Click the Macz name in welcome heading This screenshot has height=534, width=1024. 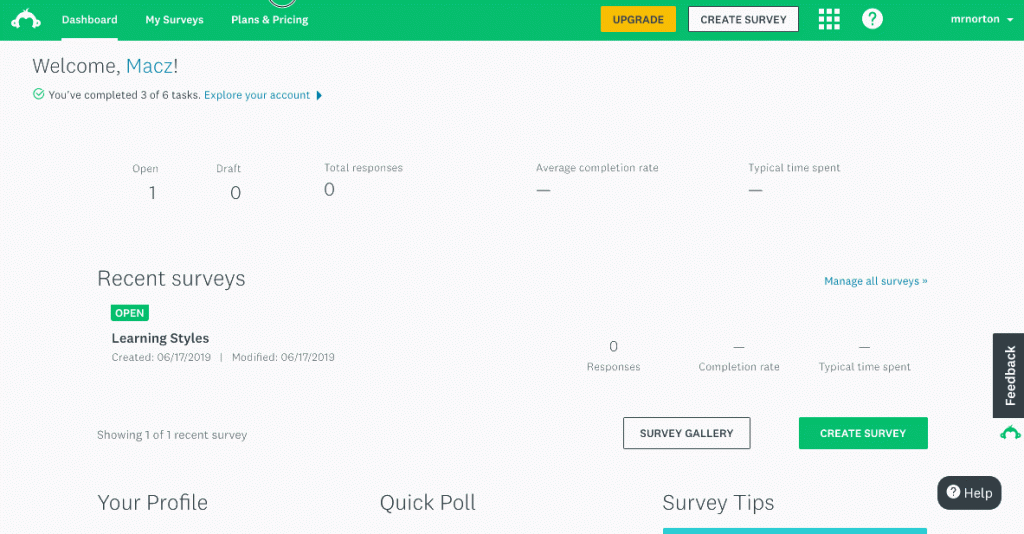tap(149, 66)
